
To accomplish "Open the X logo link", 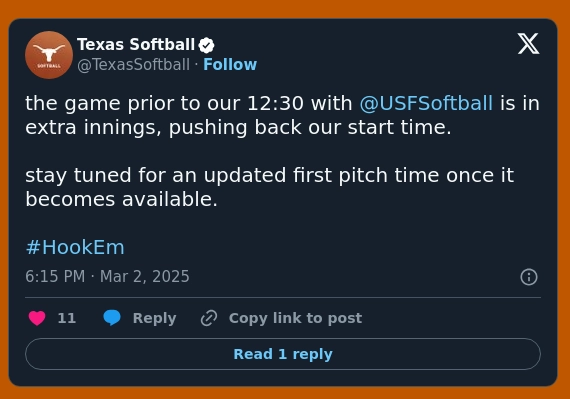I will coord(529,44).
